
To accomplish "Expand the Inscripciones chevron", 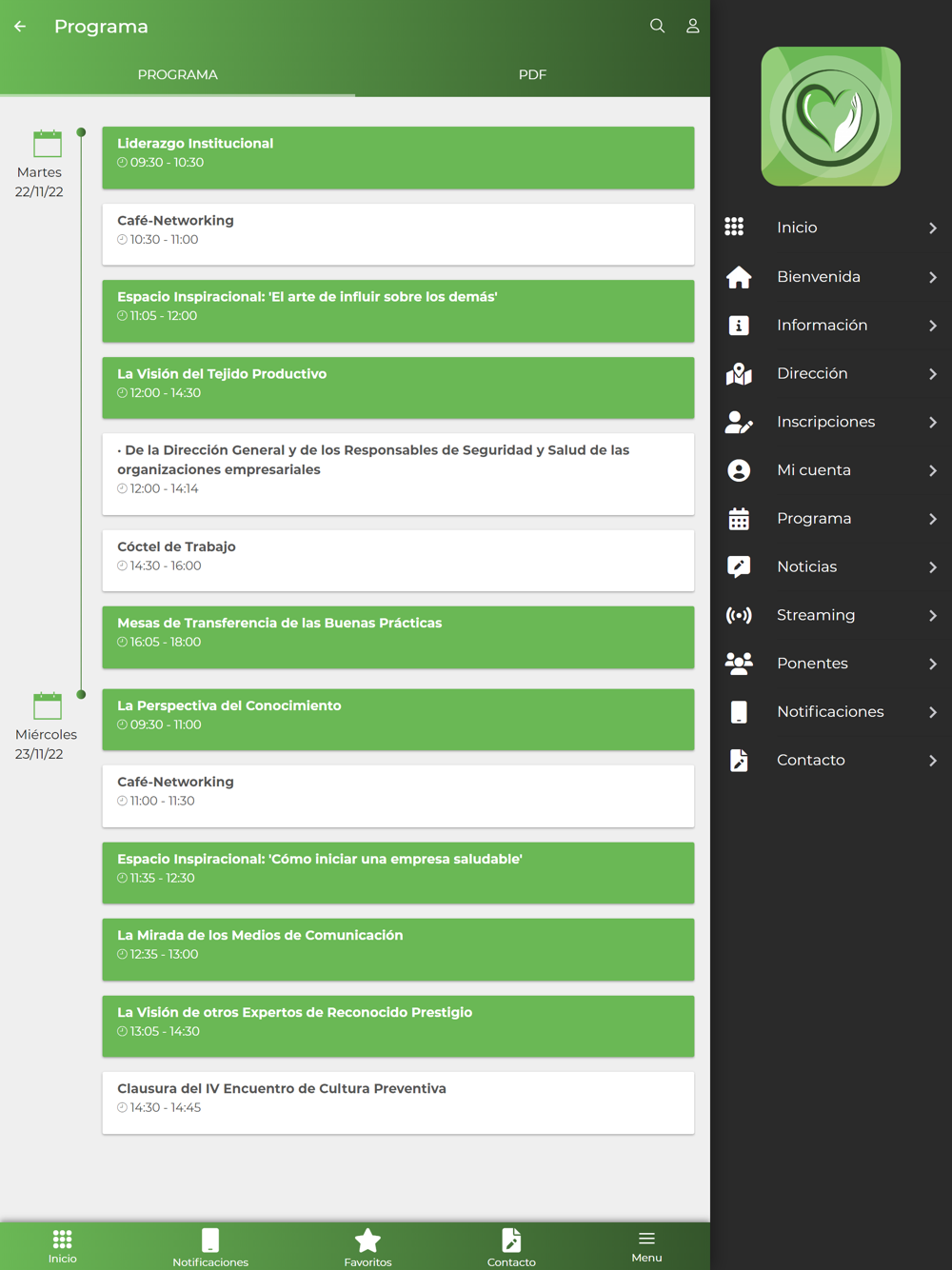I will (x=933, y=422).
